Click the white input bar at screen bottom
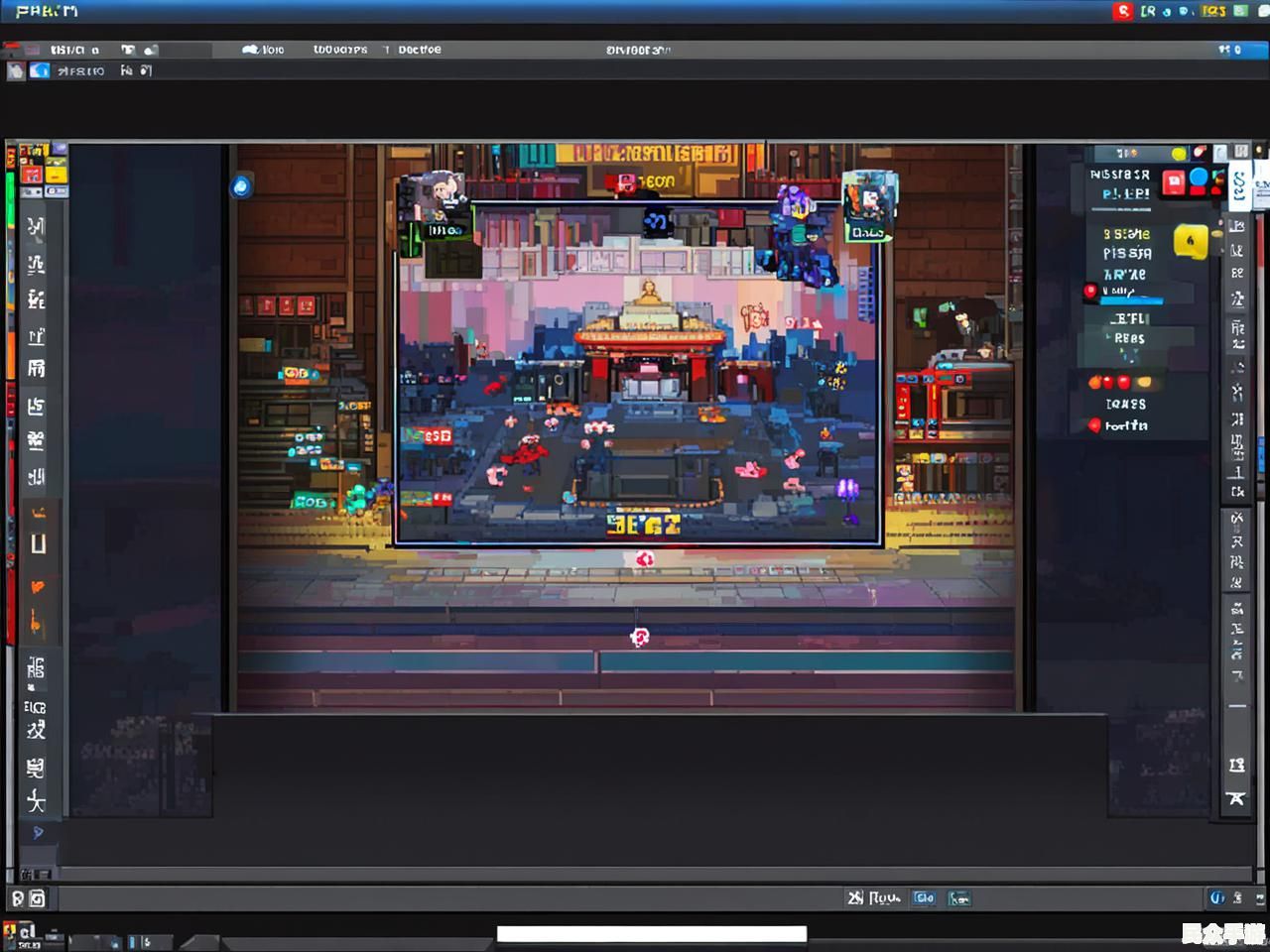Image resolution: width=1270 pixels, height=952 pixels. click(652, 934)
